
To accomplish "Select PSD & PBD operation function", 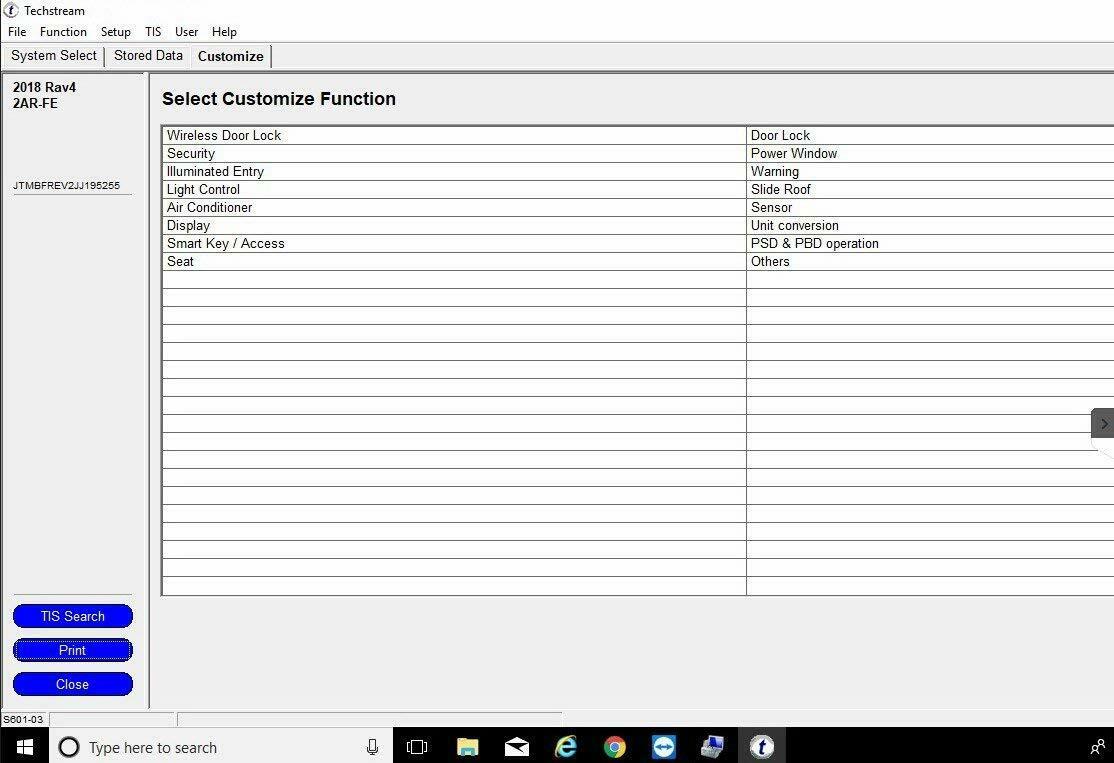I will click(930, 244).
